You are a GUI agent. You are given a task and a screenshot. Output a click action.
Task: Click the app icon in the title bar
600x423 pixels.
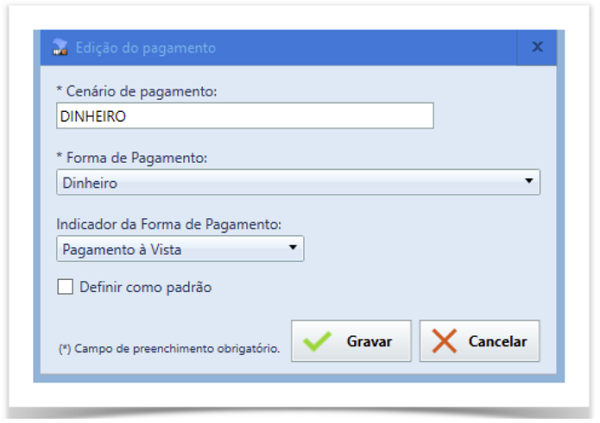(x=59, y=47)
